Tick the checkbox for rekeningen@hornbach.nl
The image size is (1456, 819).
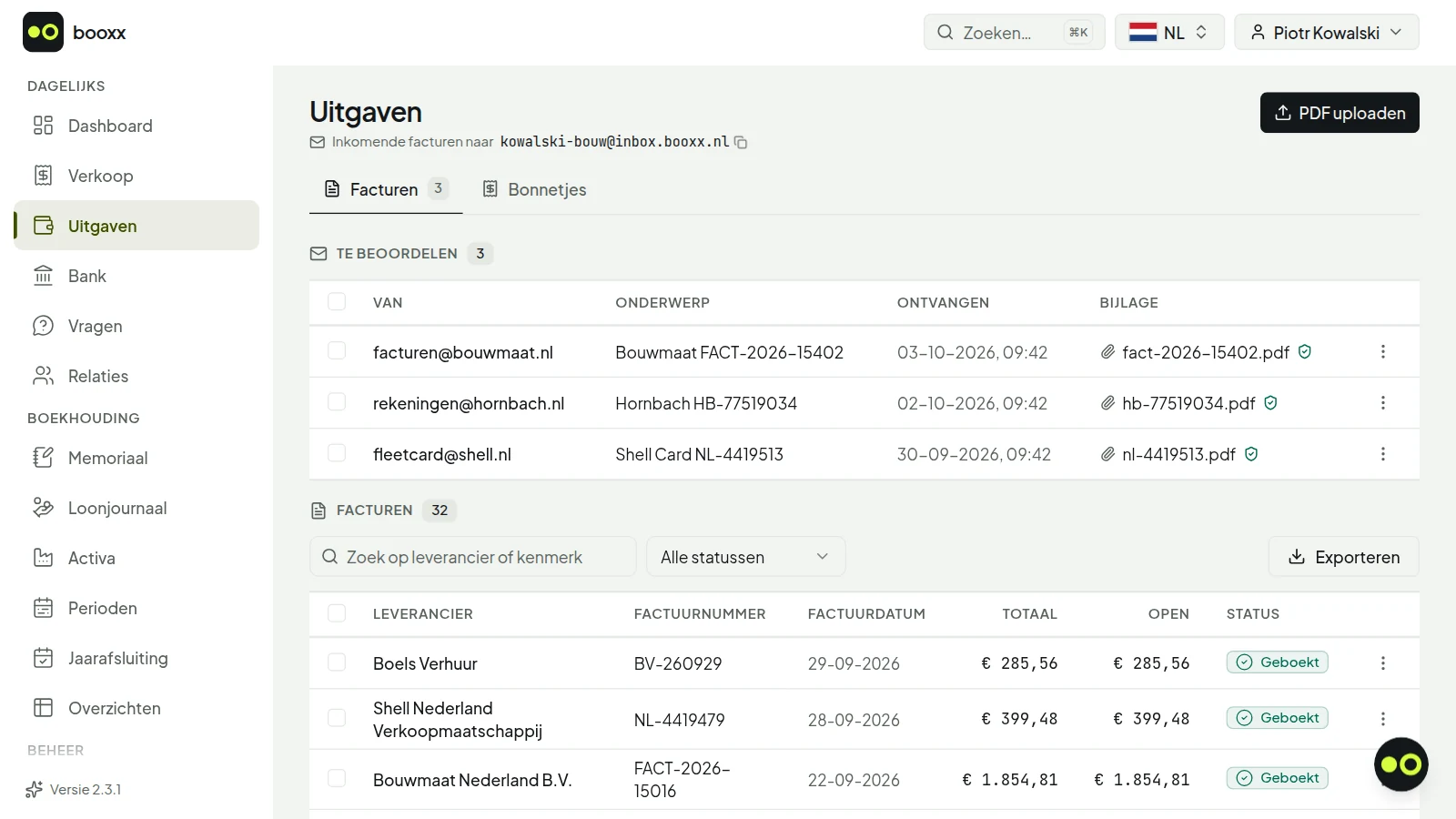click(x=337, y=402)
